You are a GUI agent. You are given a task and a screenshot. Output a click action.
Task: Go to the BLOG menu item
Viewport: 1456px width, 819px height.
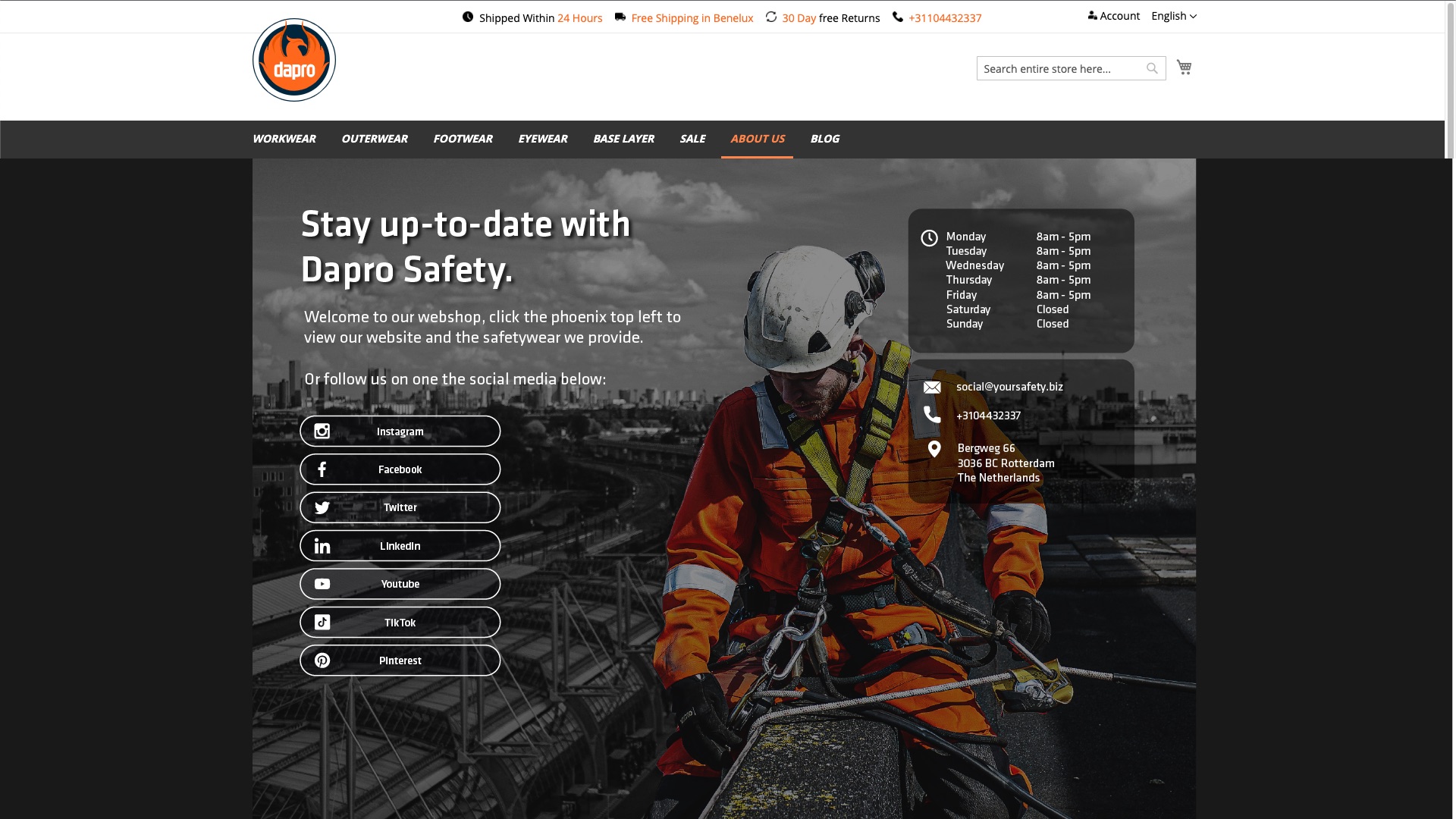[x=824, y=139]
